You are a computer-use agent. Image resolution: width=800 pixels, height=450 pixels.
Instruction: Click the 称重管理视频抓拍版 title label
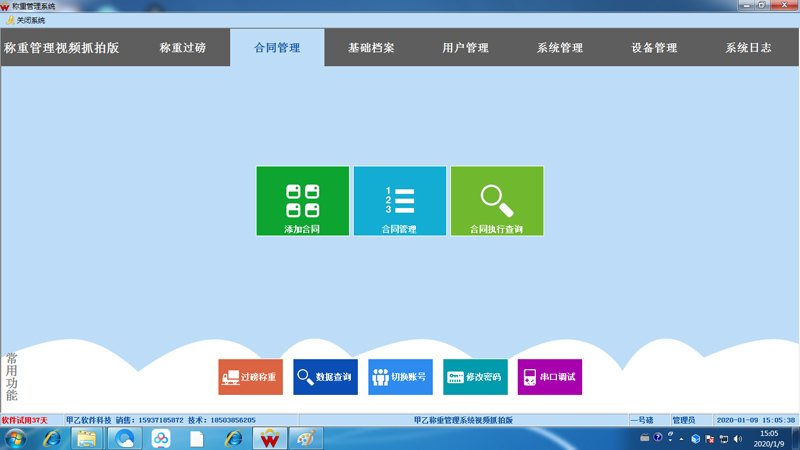[x=62, y=48]
